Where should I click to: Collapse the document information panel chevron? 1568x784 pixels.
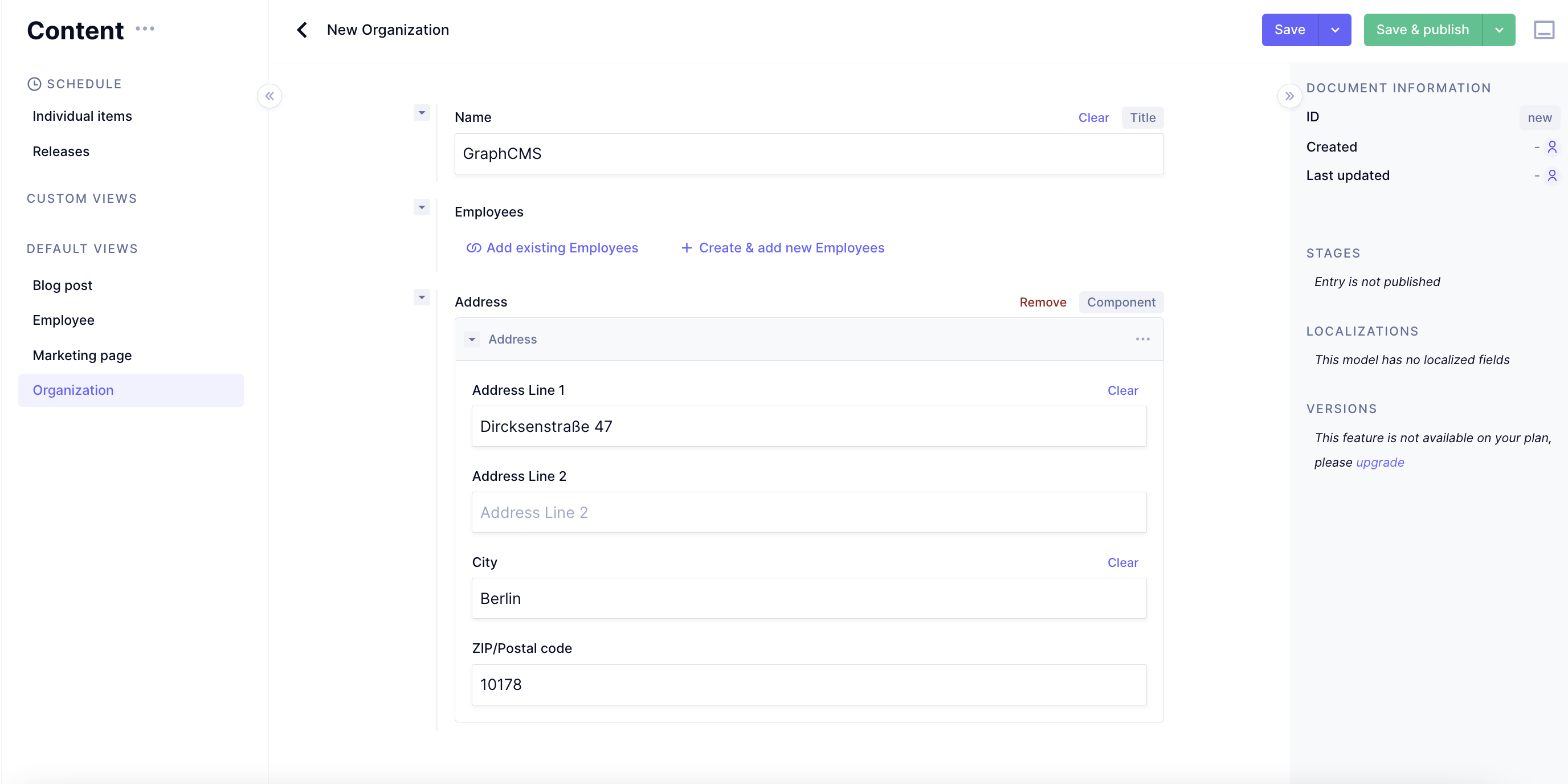click(x=1289, y=96)
